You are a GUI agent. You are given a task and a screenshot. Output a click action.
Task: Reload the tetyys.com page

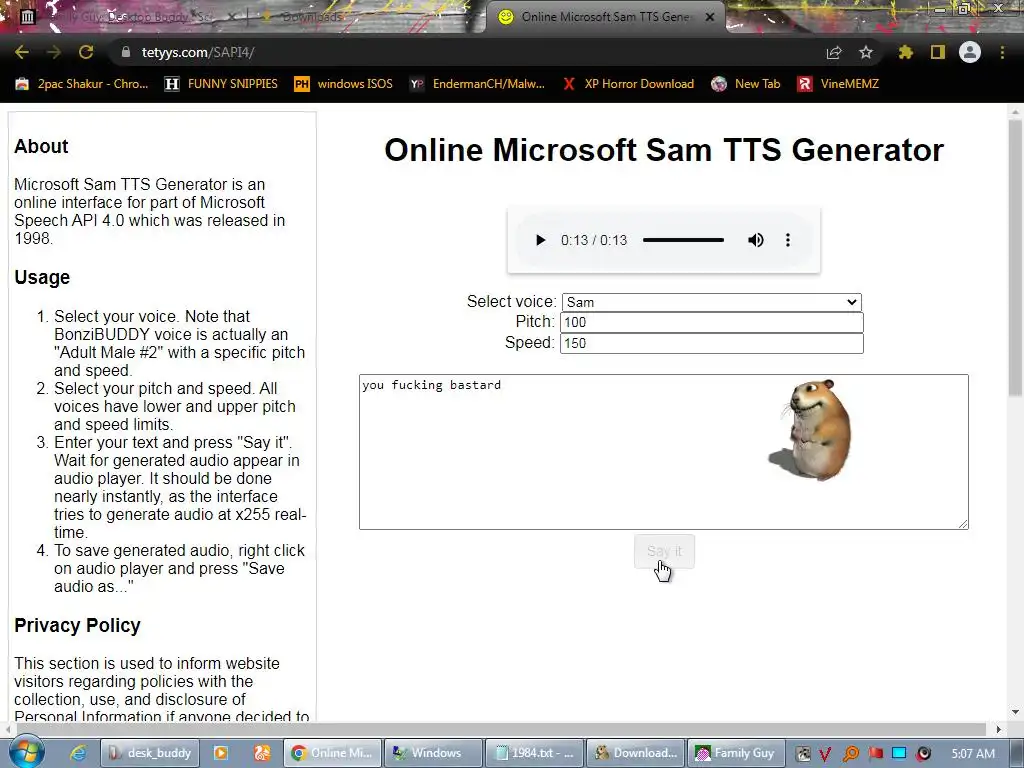[86, 52]
